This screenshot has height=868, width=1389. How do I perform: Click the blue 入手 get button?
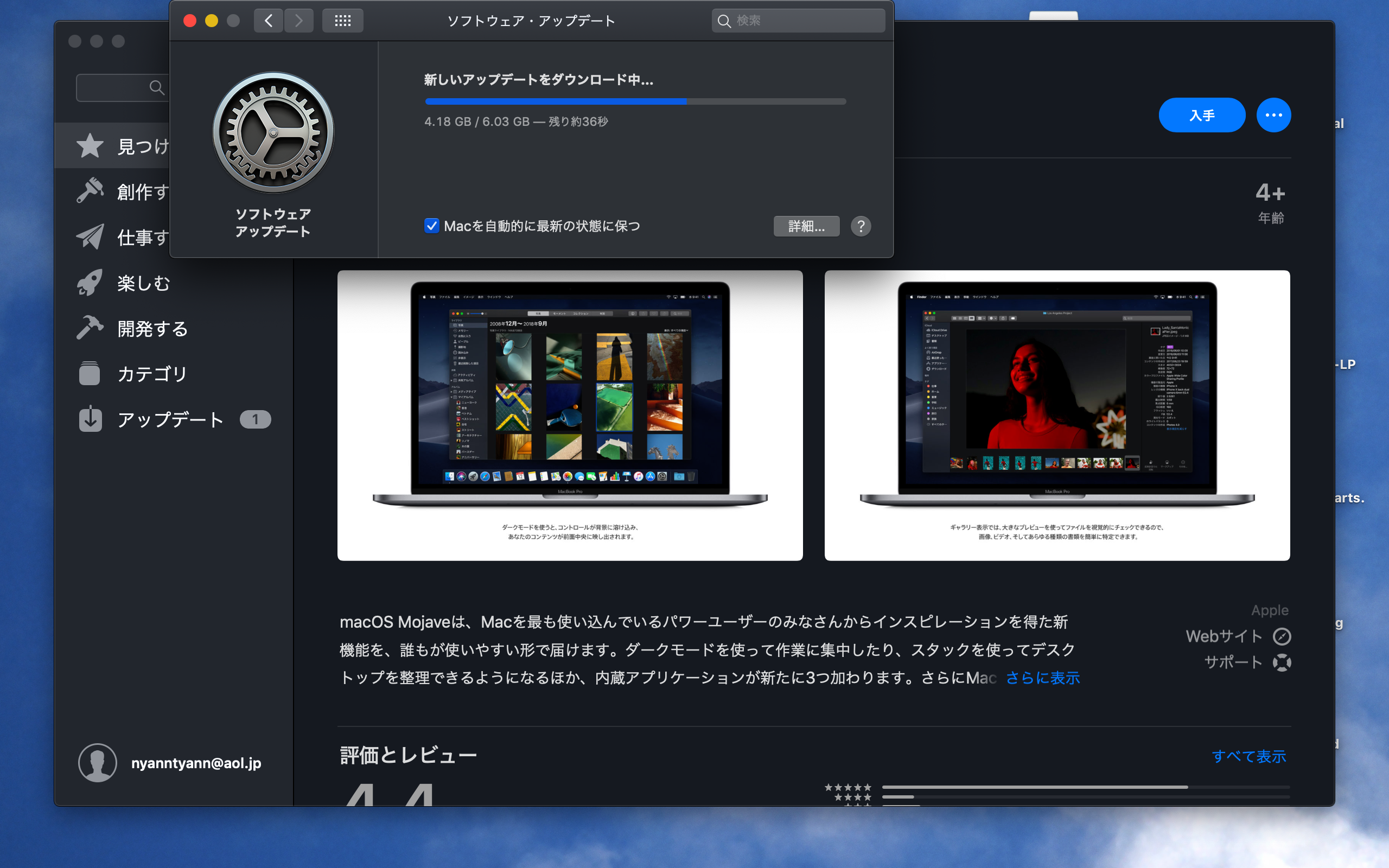tap(1201, 116)
